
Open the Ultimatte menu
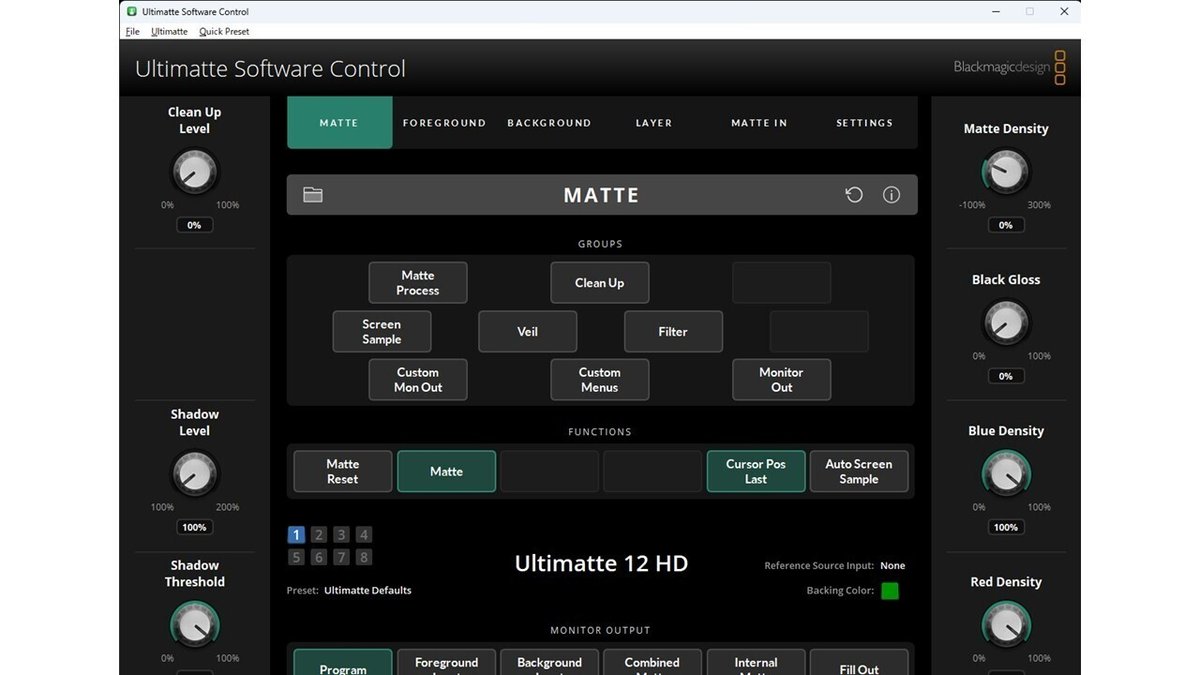(169, 31)
